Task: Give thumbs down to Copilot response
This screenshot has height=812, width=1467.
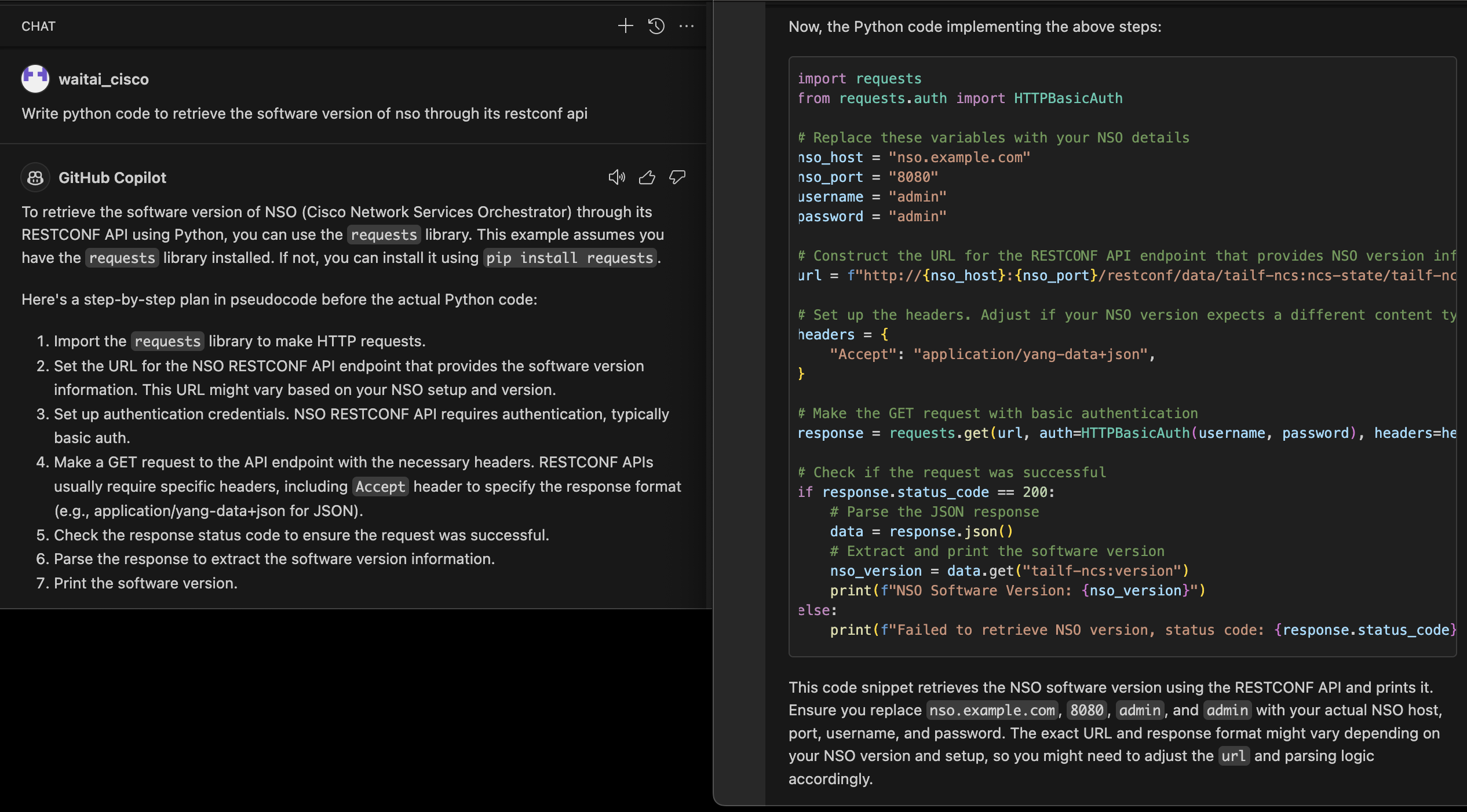Action: (677, 177)
